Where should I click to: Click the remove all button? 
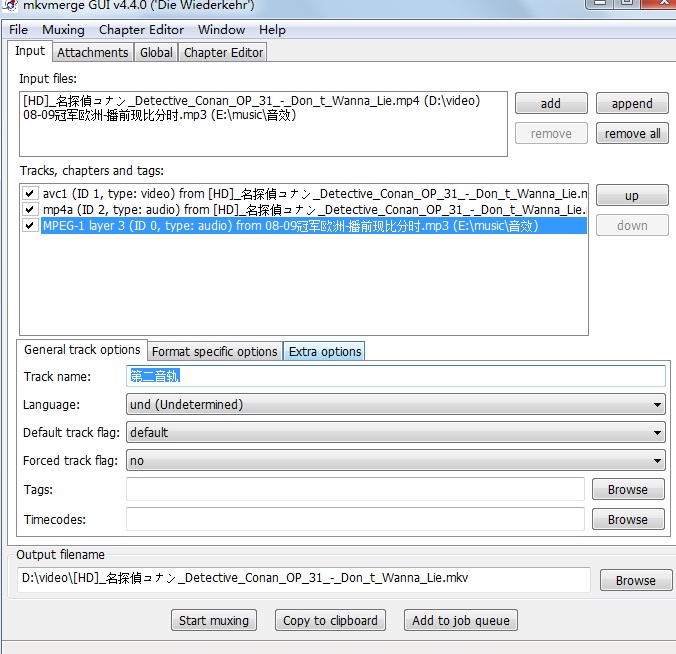tap(632, 133)
